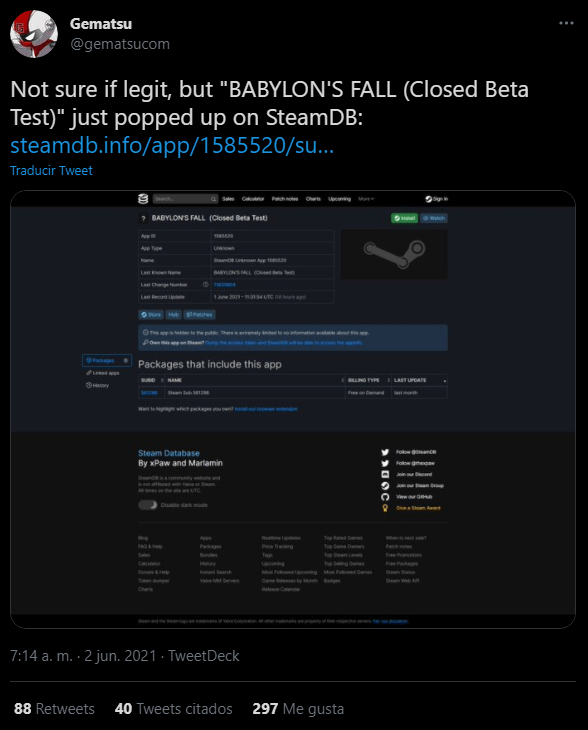Open the steamdb.info app link
Image resolution: width=588 pixels, height=730 pixels.
pos(172,145)
